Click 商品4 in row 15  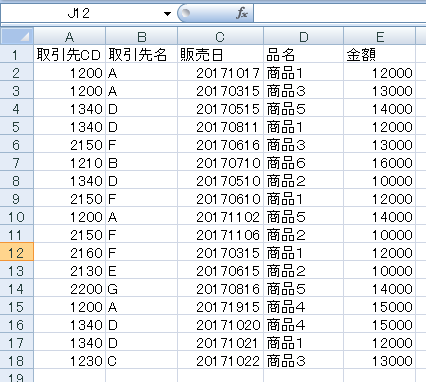tap(303, 307)
